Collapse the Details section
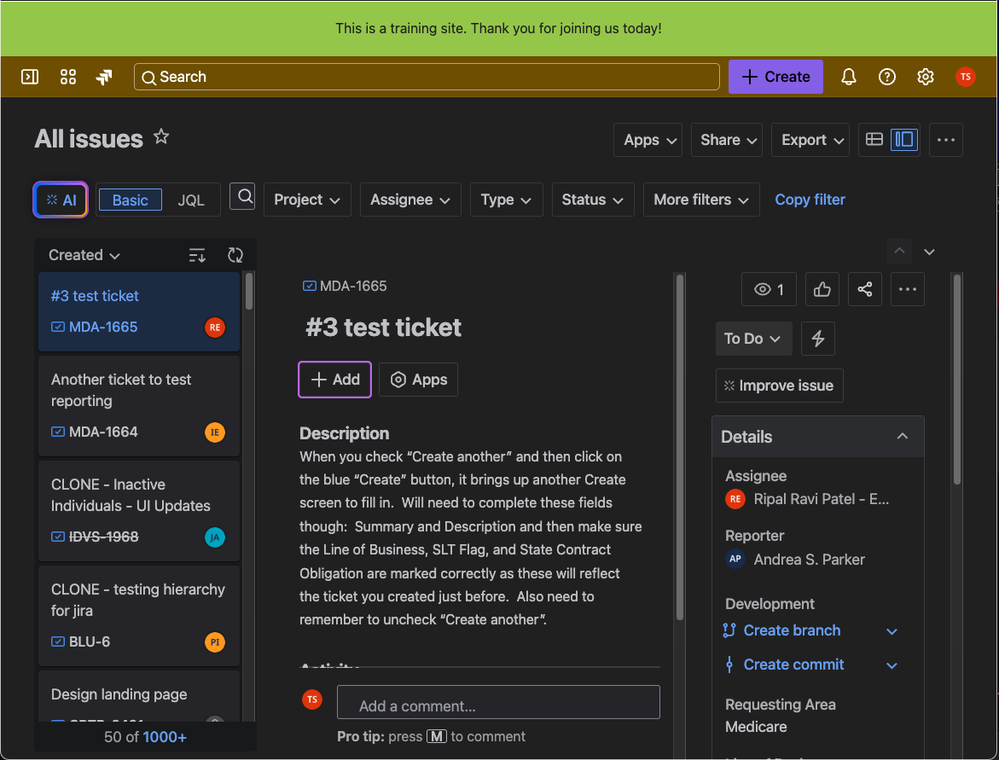This screenshot has height=760, width=999. click(x=902, y=436)
